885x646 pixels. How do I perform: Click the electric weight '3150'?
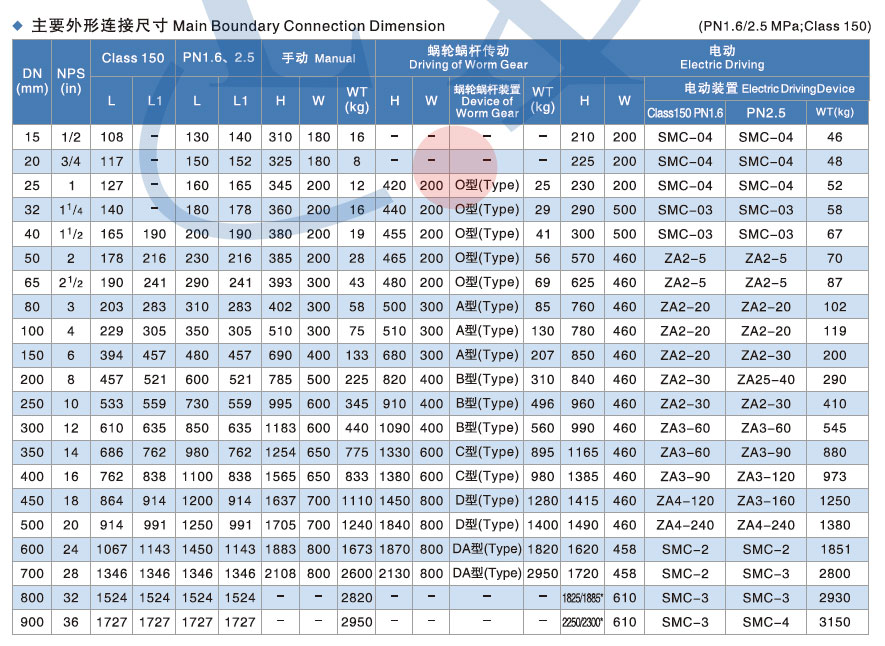point(834,622)
